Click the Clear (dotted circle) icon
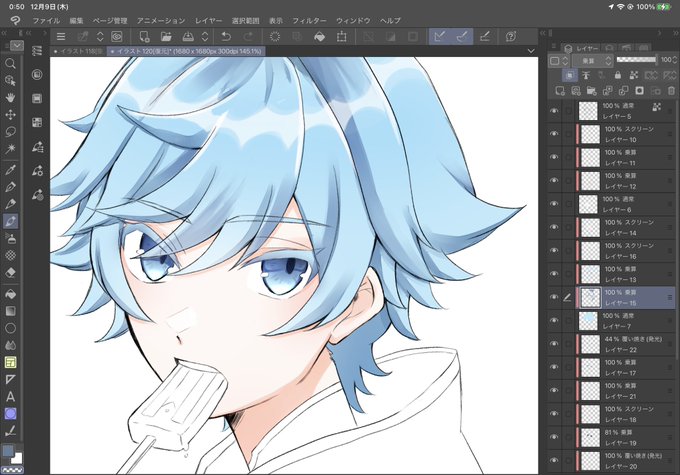Image resolution: width=680 pixels, height=475 pixels. pyautogui.click(x=275, y=36)
